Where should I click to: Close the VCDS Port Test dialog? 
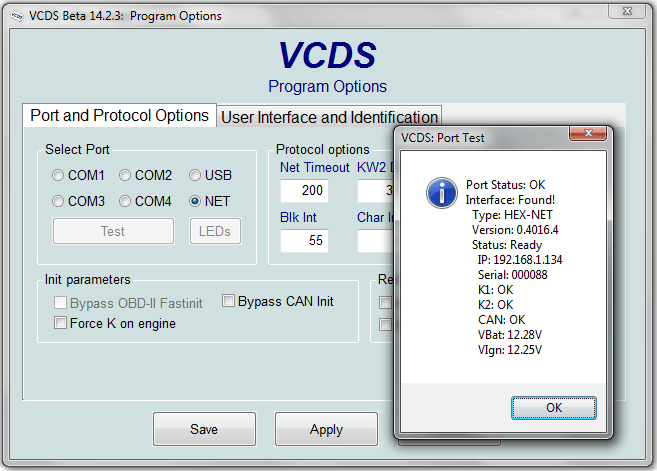click(588, 133)
